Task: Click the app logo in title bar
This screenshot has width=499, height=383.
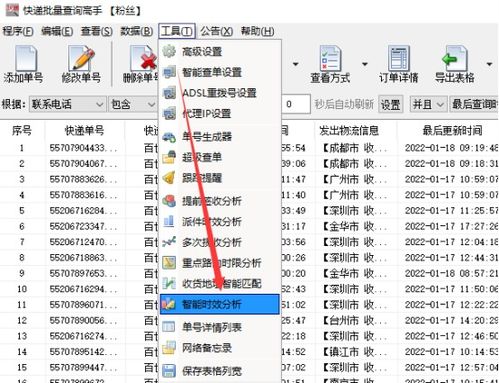Action: pyautogui.click(x=12, y=10)
